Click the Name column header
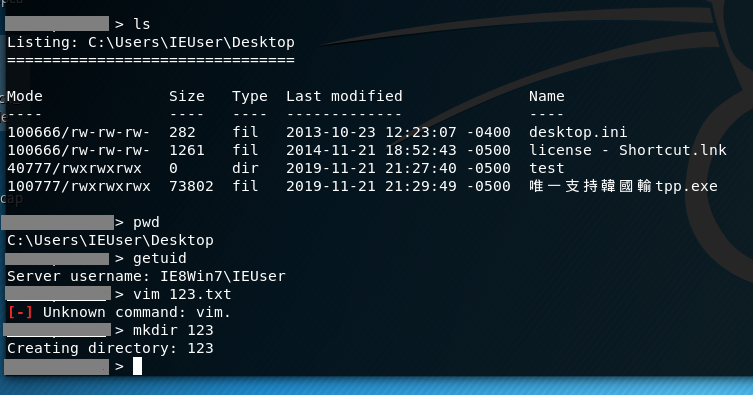This screenshot has width=753, height=395. tap(547, 96)
